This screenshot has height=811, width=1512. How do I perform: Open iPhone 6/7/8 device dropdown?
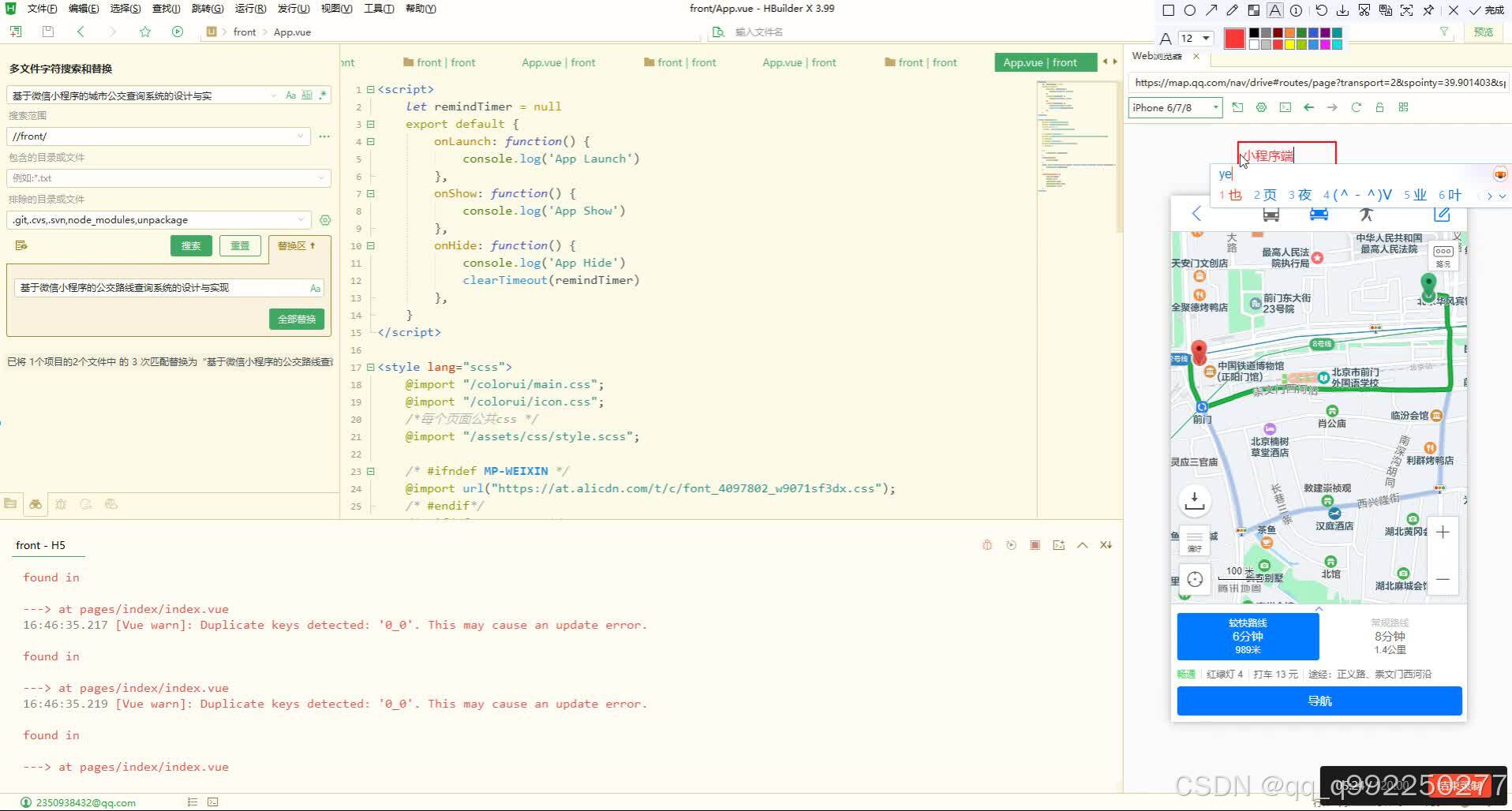click(1175, 107)
